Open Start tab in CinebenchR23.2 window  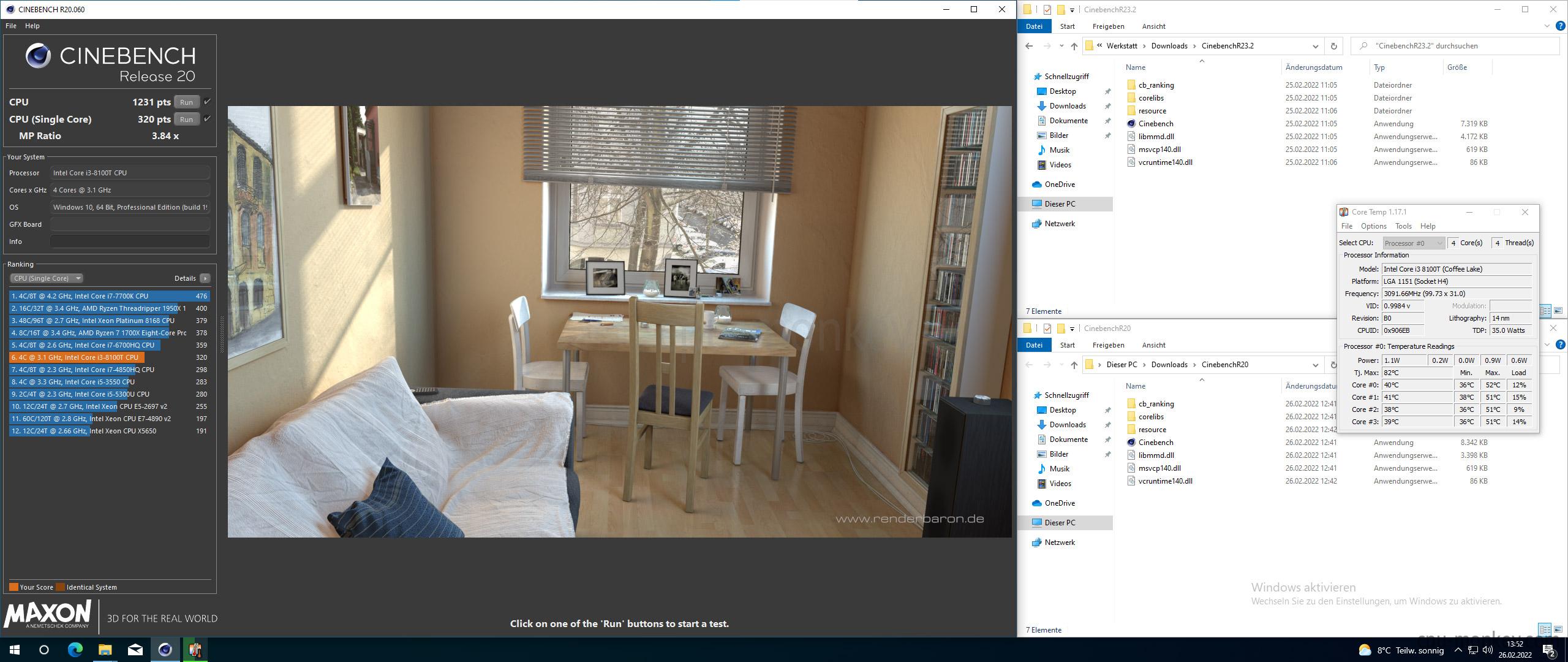point(1068,26)
